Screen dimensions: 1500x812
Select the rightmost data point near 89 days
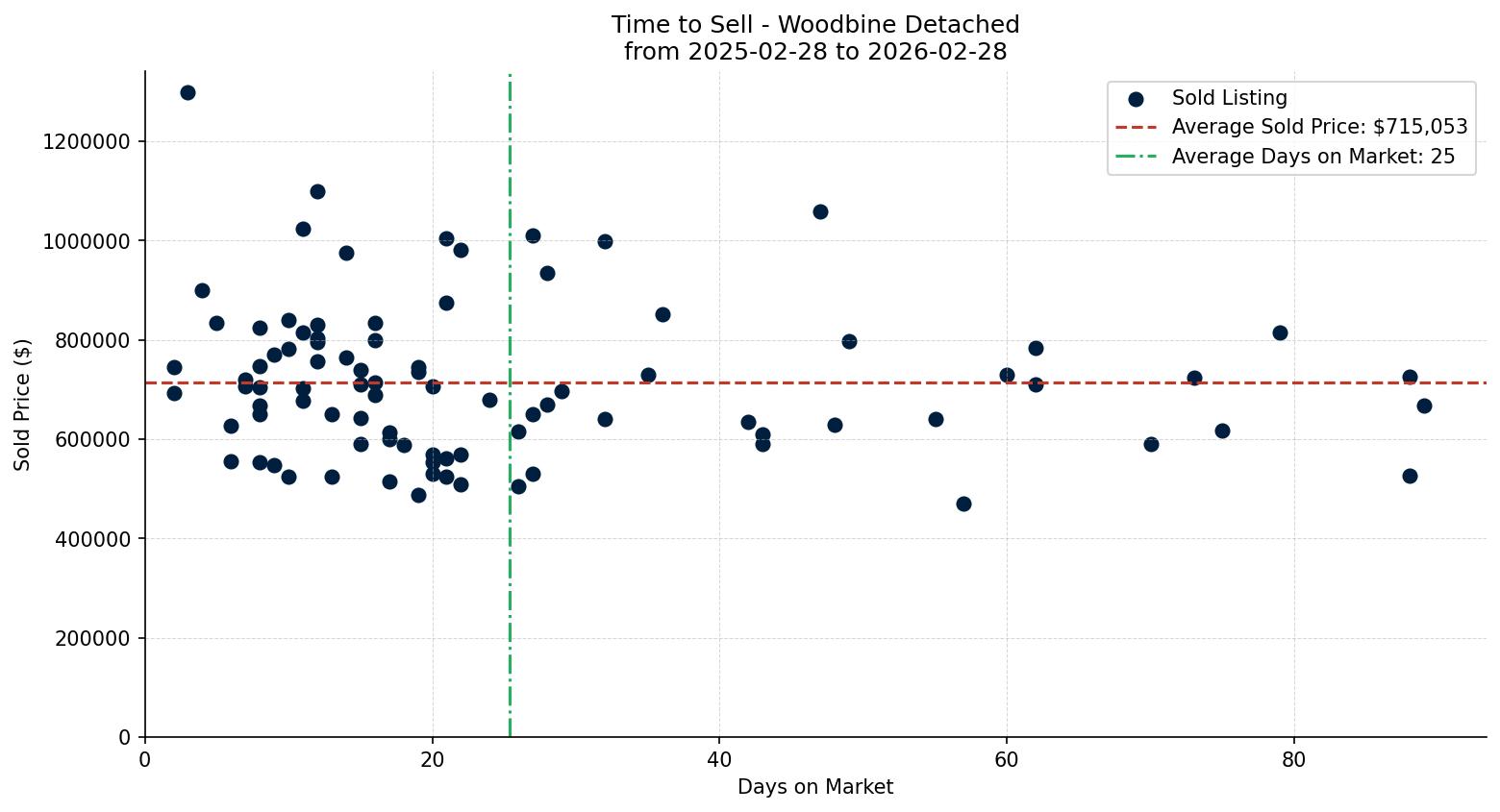point(1425,406)
